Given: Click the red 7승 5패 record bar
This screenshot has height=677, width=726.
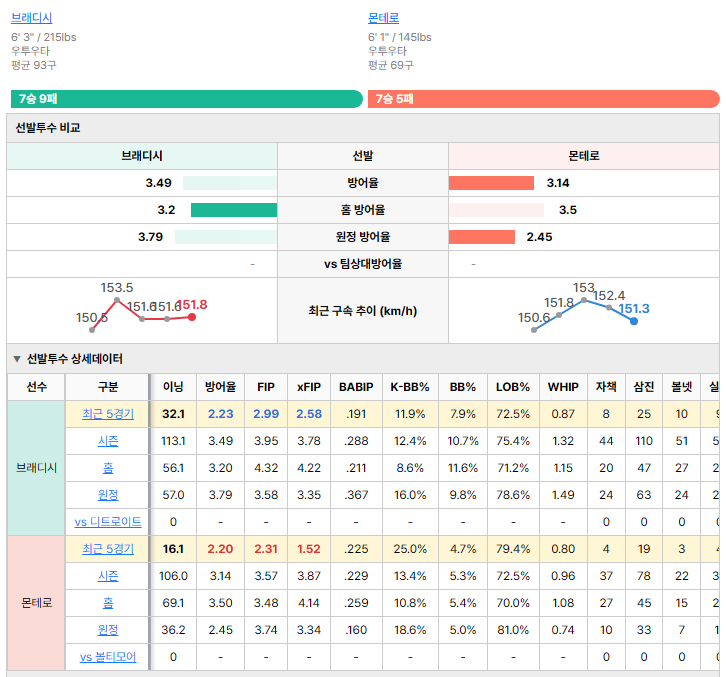Looking at the screenshot, I should 544,99.
